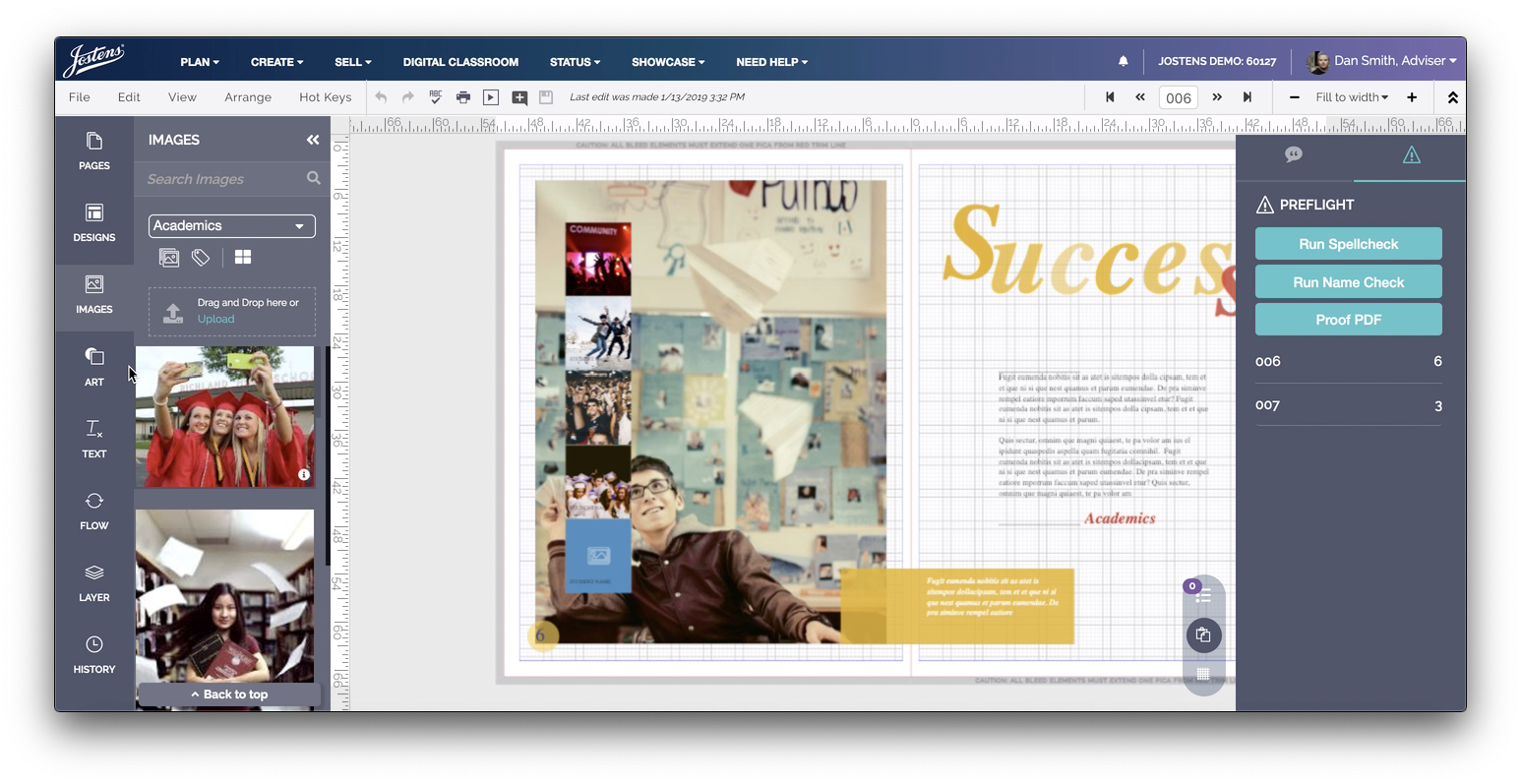Click the Save disk icon
This screenshot has width=1521, height=784.
(x=546, y=97)
